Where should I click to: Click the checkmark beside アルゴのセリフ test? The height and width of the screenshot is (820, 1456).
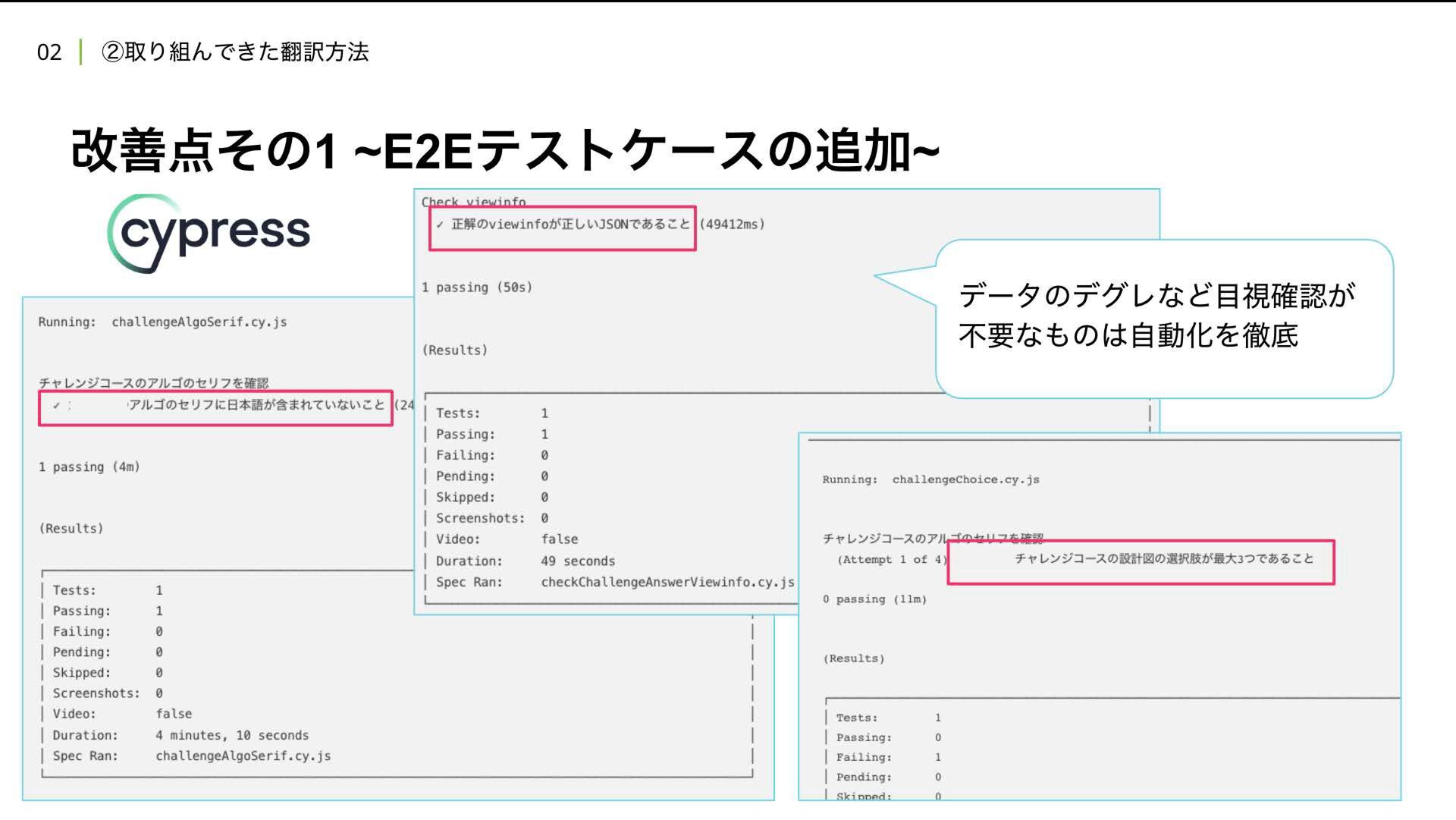[56, 405]
